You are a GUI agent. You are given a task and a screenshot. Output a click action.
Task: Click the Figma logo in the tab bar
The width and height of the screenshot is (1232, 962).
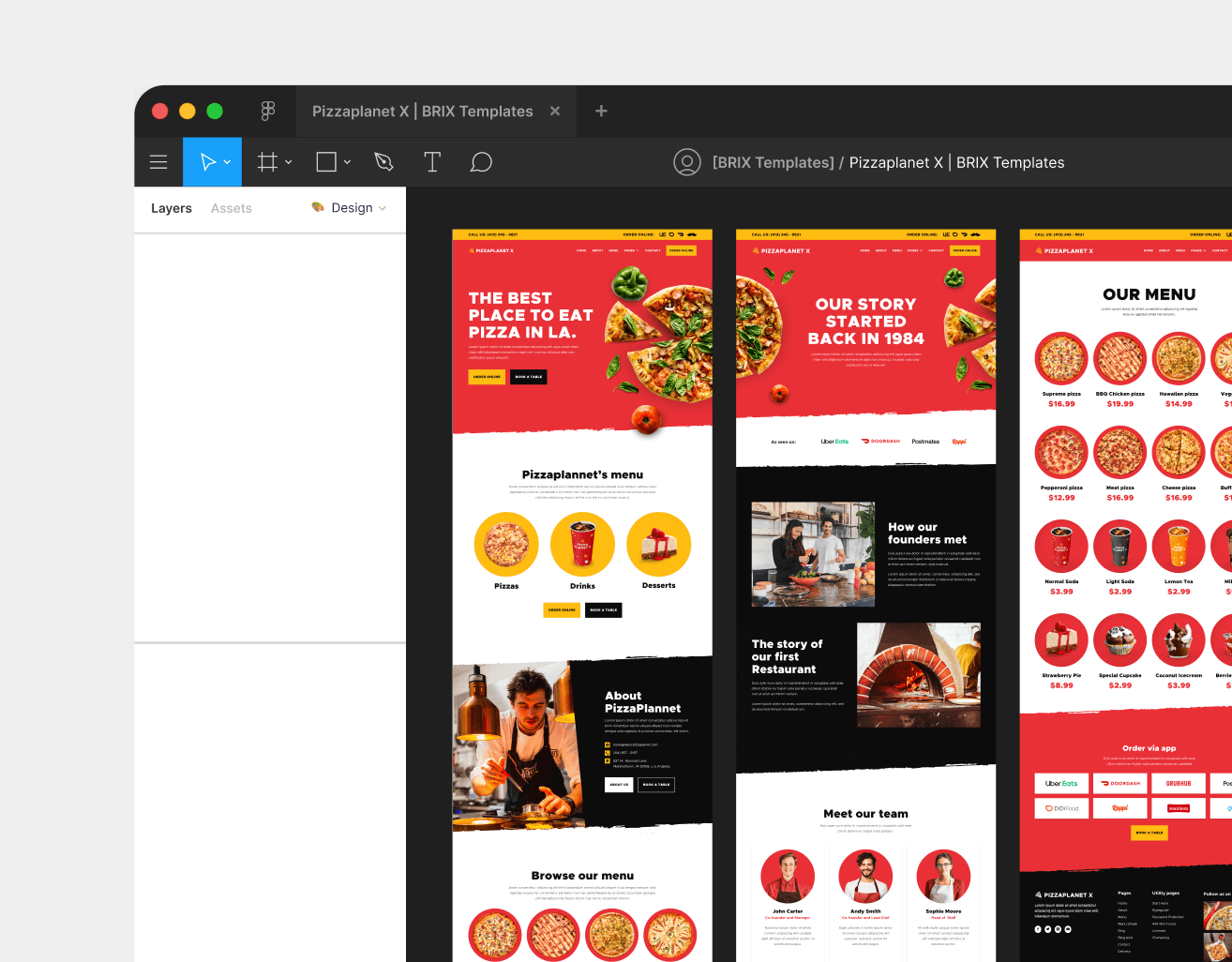tap(268, 111)
